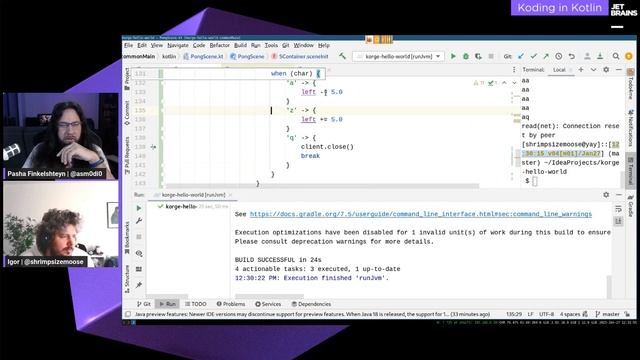Open the Git menu in menu bar
This screenshot has height=360, width=640.
(x=285, y=45)
